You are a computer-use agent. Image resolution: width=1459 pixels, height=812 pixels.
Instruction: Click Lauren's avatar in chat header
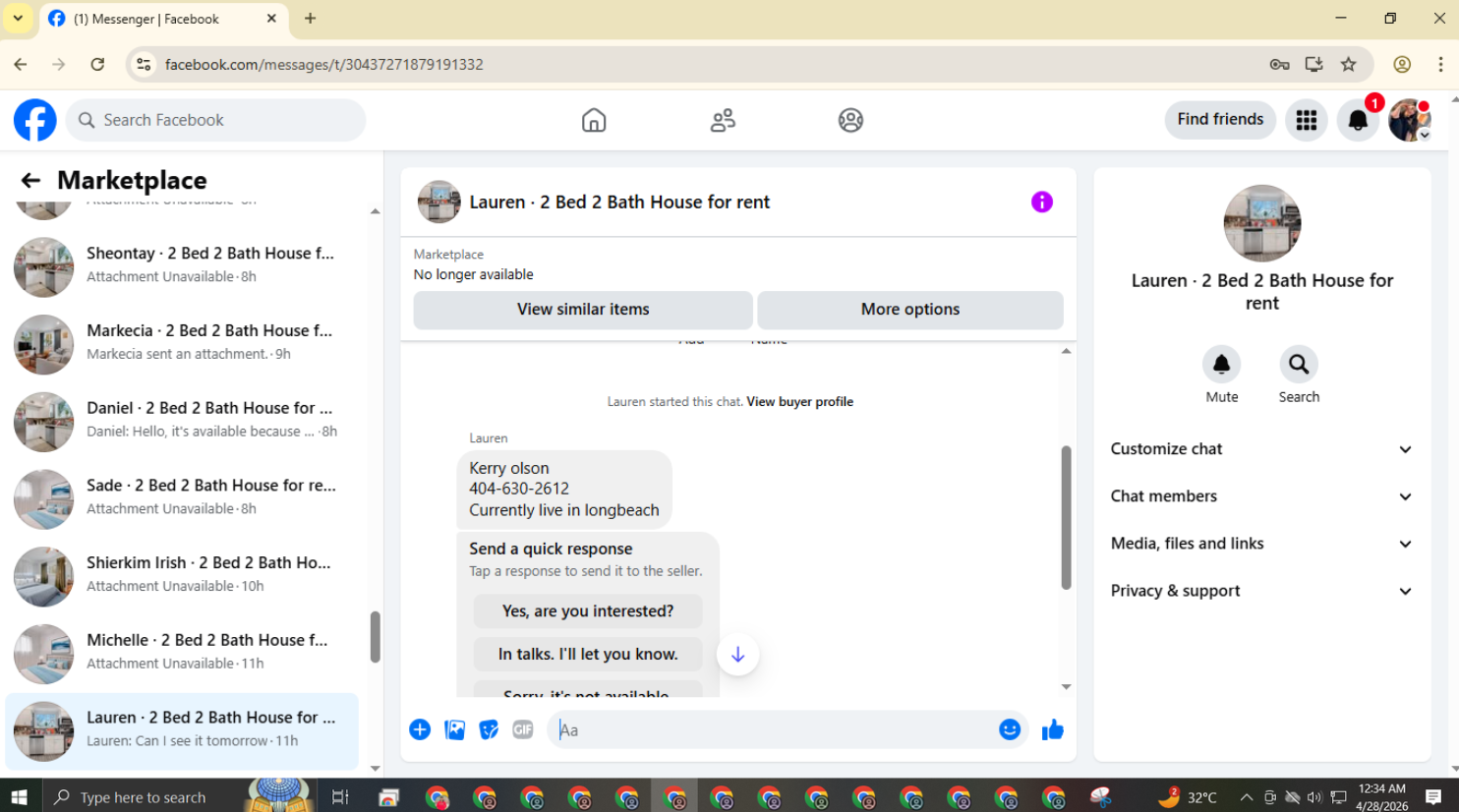tap(438, 202)
